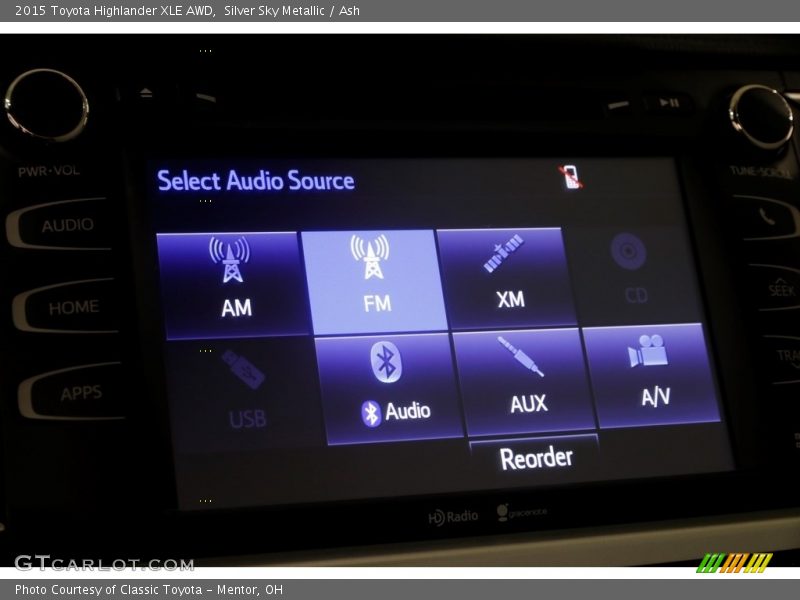Click the 'Select Audio Source' heading
This screenshot has height=600, width=800.
[x=256, y=181]
